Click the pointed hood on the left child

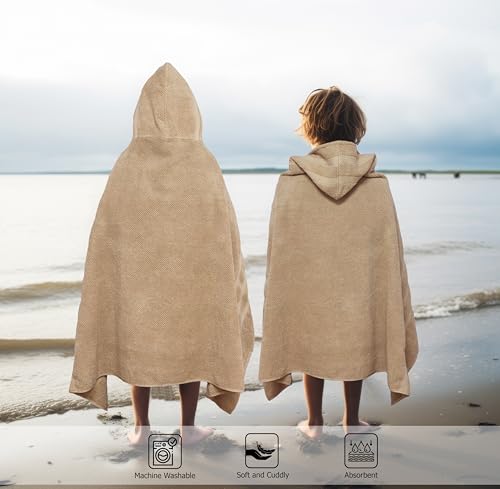[167, 102]
